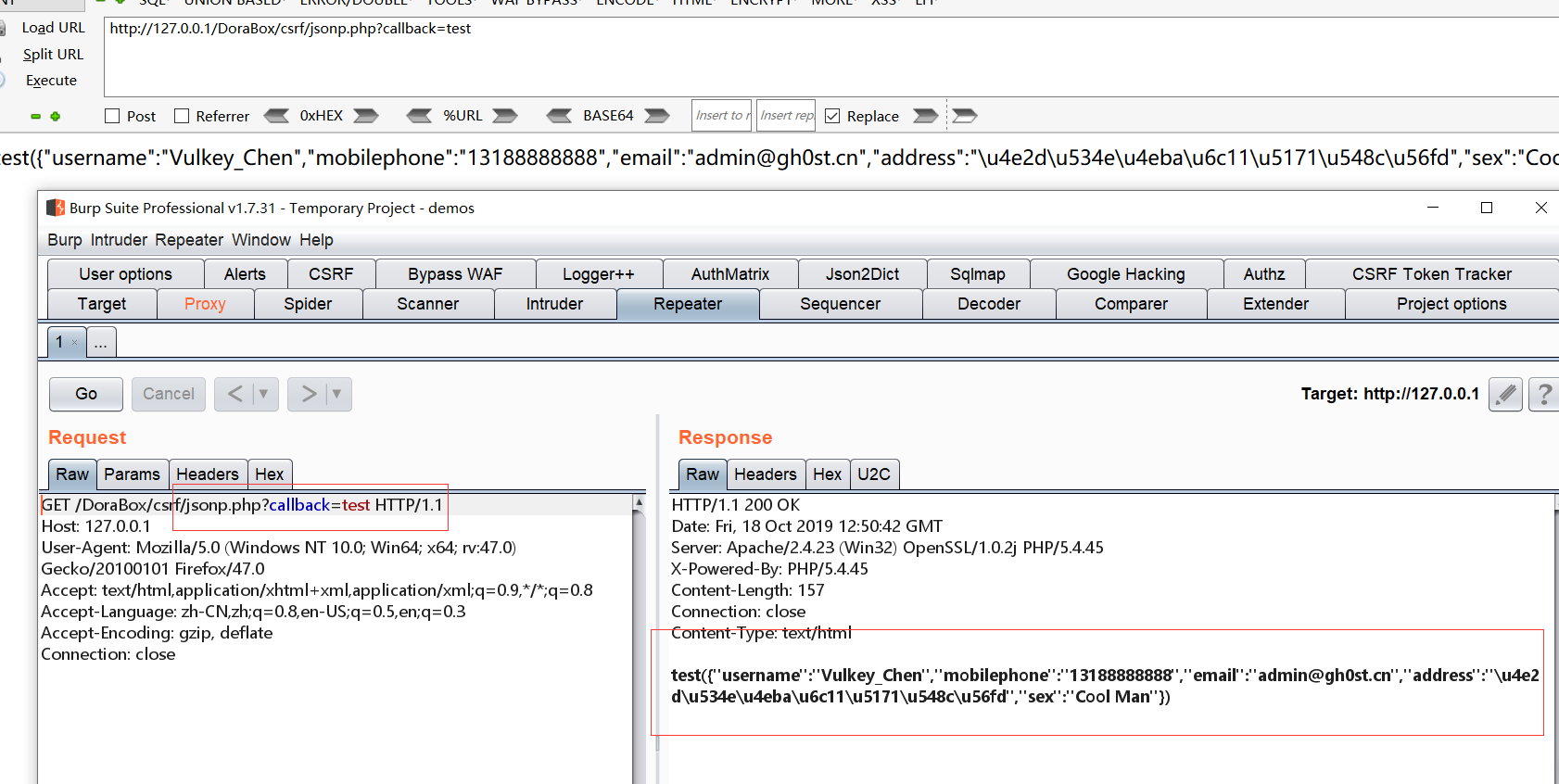Open the Authz tab
This screenshot has height=784, width=1559.
1264,274
